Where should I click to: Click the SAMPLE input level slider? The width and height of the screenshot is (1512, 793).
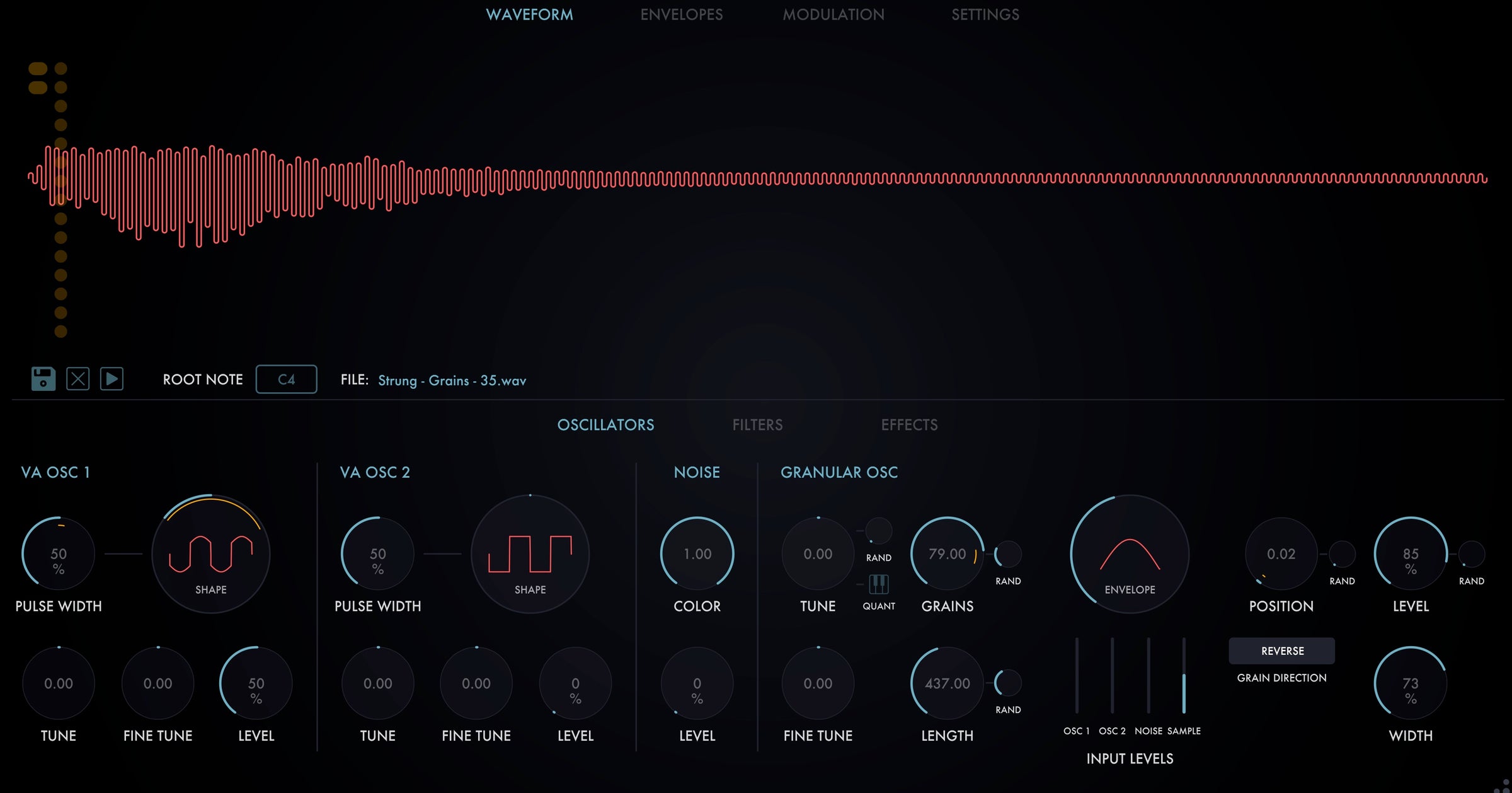pos(1184,675)
